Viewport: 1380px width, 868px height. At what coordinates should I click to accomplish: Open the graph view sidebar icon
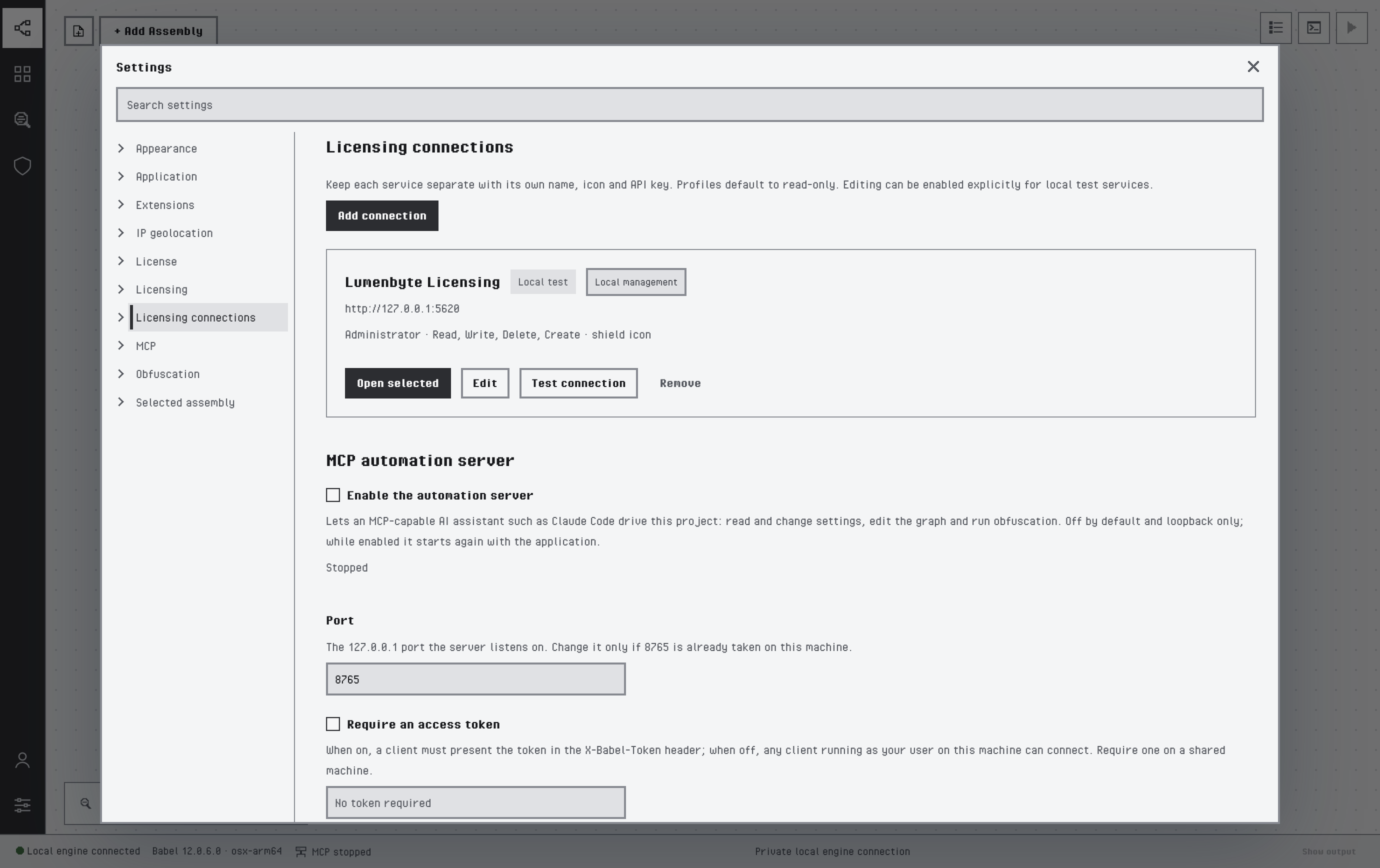coord(22,27)
